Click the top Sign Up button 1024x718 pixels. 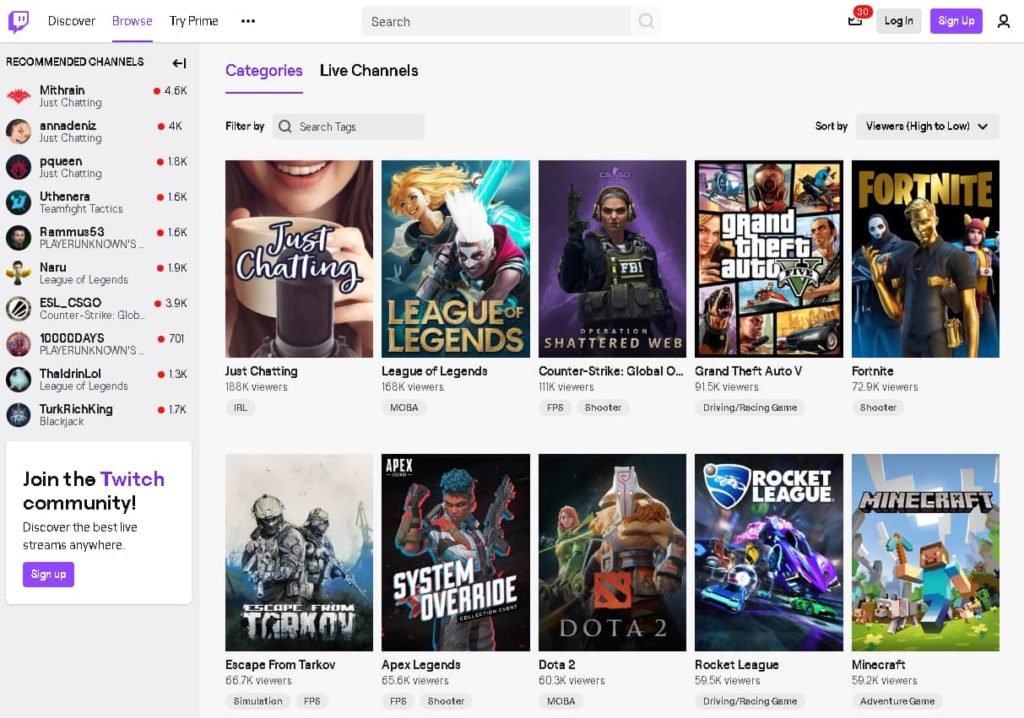956,21
